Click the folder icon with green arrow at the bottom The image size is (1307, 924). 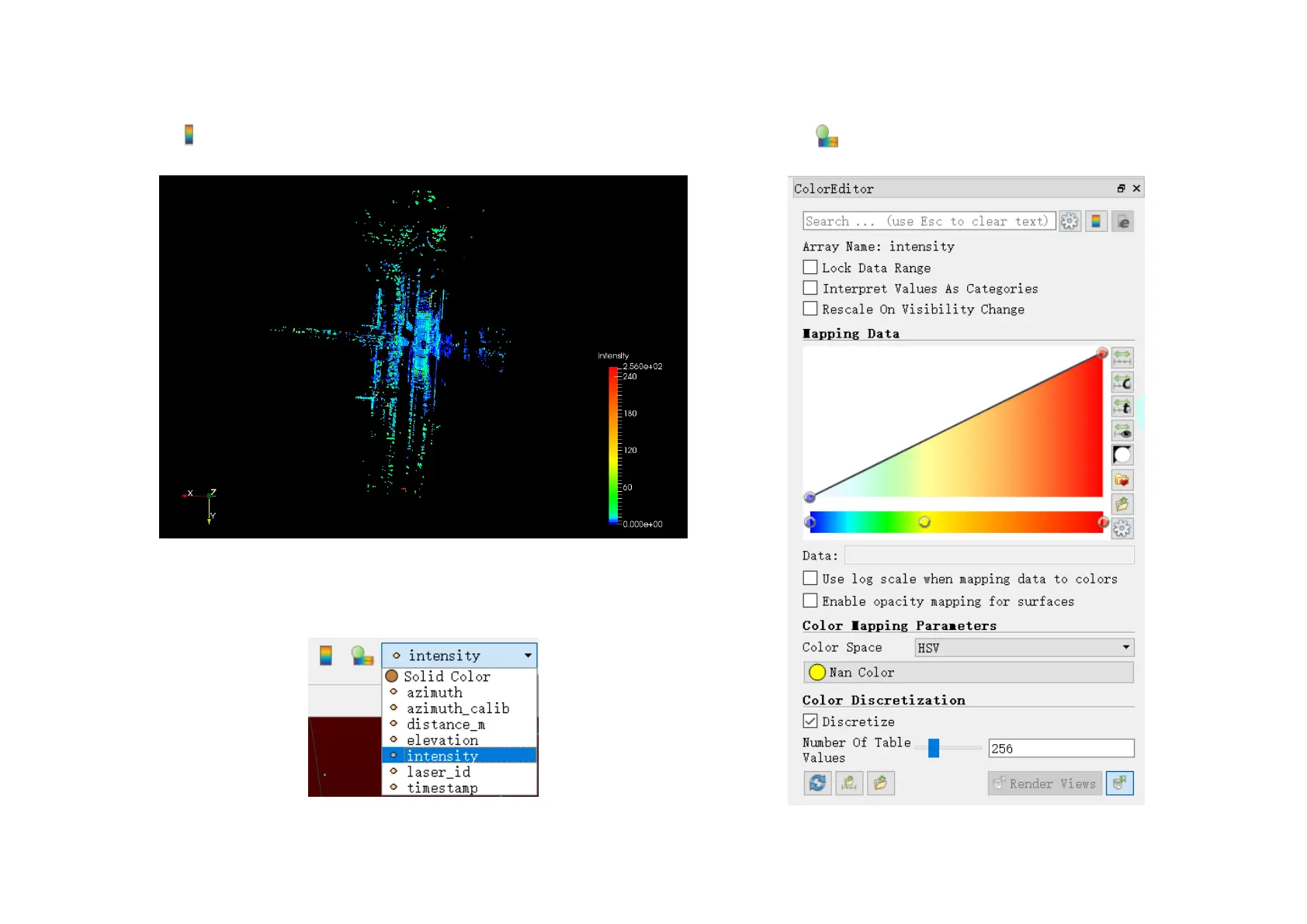(881, 783)
